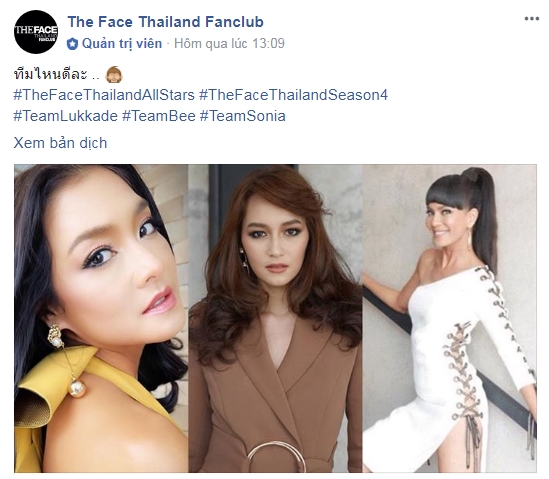Image resolution: width=549 pixels, height=479 pixels.
Task: Open hashtag #TheFaceThailandAllStars
Action: (104, 95)
